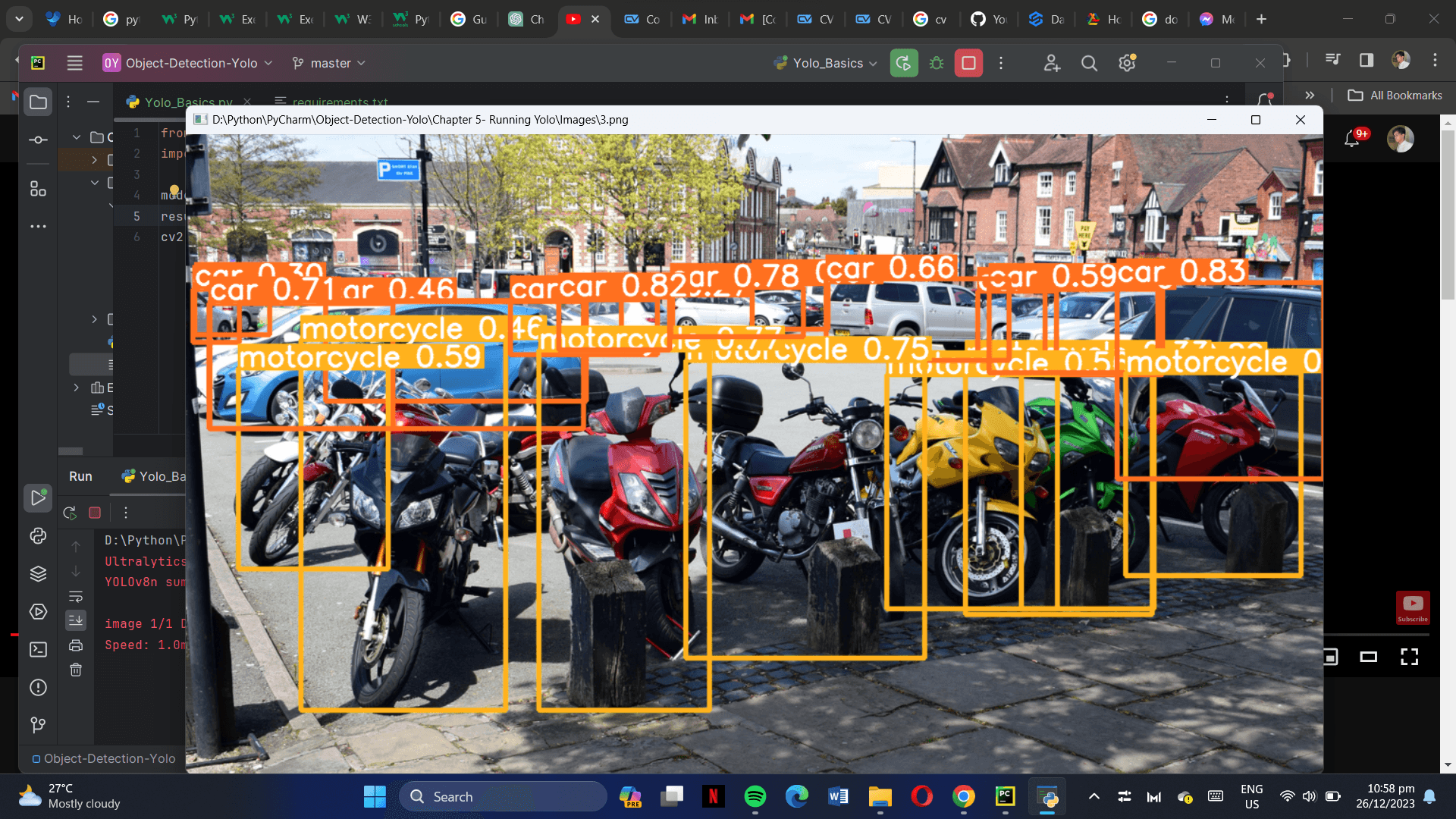Open Python Console layers icon

pos(38,574)
